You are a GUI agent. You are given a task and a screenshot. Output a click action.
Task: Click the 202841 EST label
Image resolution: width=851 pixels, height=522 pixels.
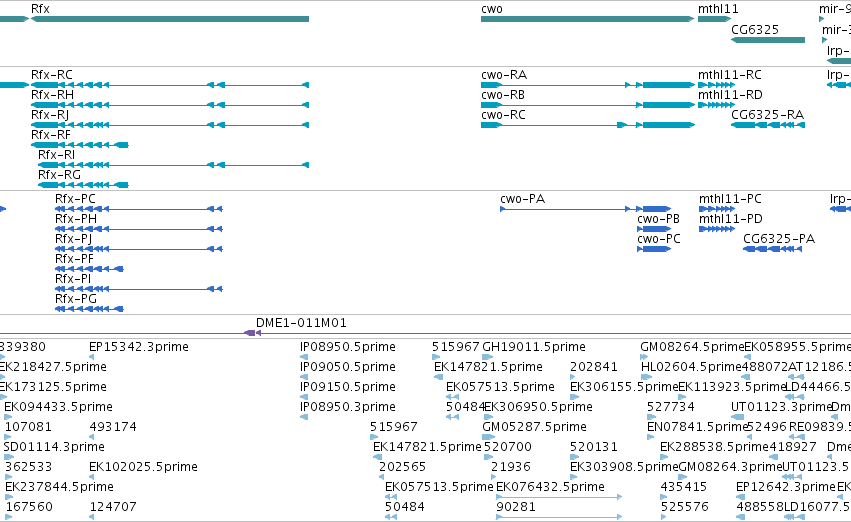[594, 367]
